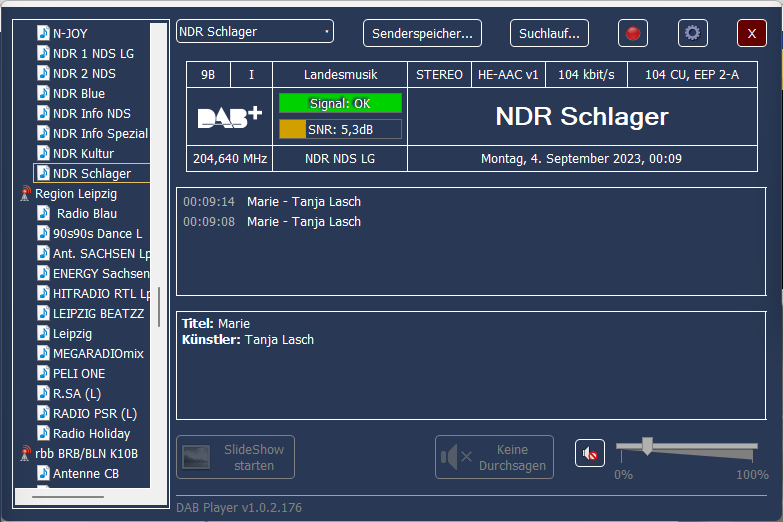Click the NDR NDS LG ensemble cell
The height and width of the screenshot is (522, 783).
[x=340, y=158]
